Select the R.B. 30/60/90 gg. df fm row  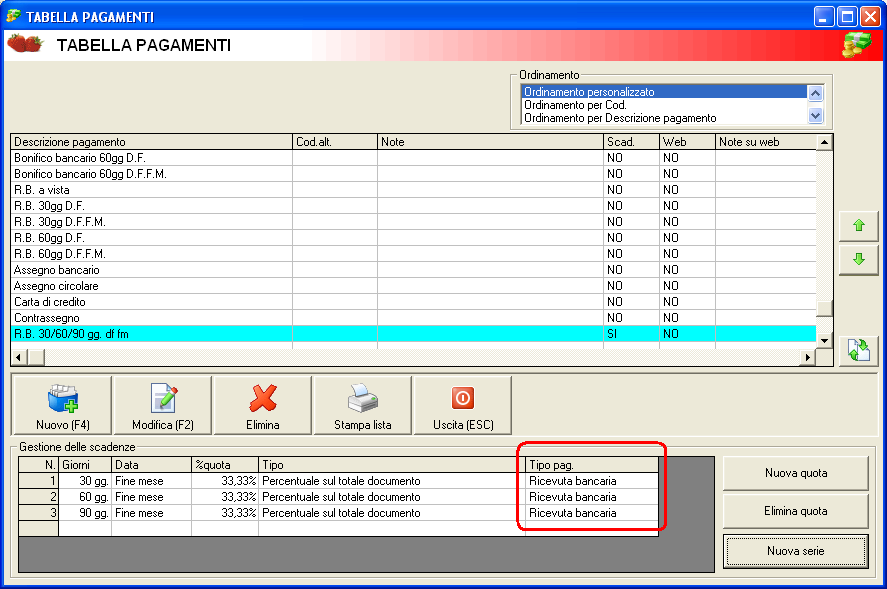tap(413, 334)
